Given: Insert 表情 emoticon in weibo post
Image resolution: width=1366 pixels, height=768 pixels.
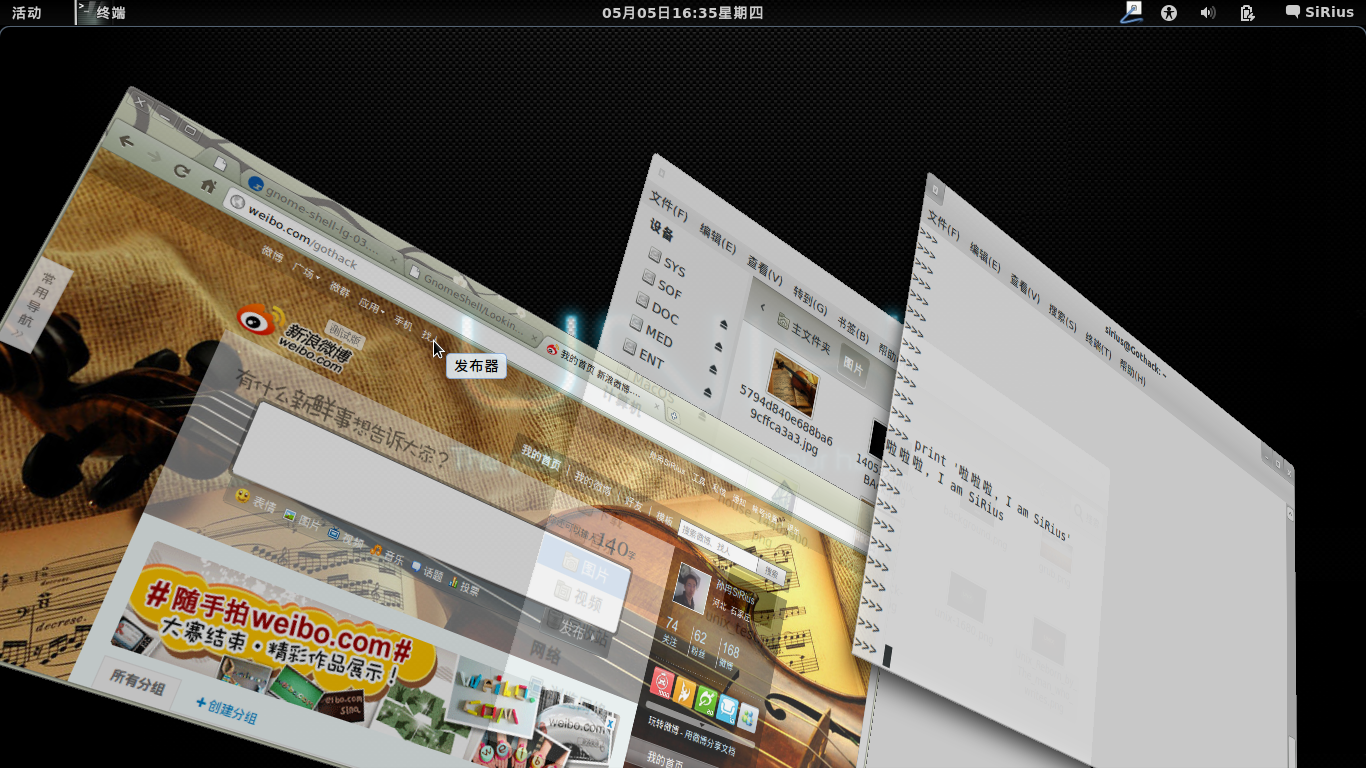Looking at the screenshot, I should pos(254,500).
